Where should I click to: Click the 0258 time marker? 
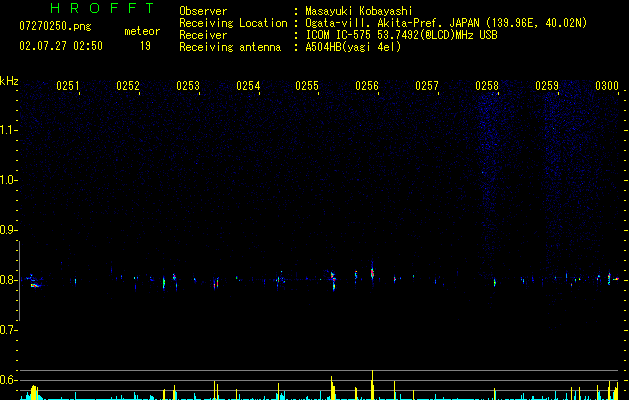(x=487, y=85)
